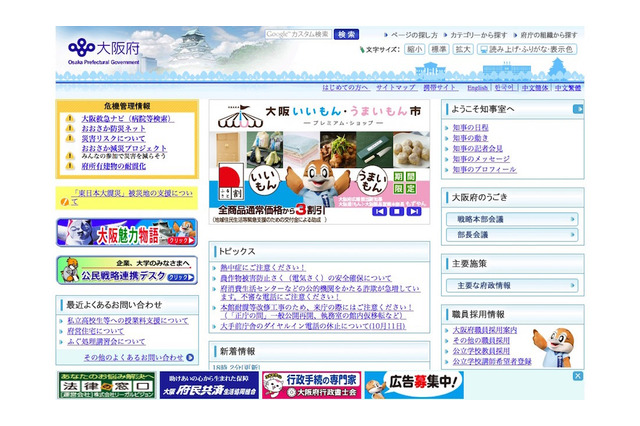Image resolution: width=640 pixels, height=426 pixels.
Task: Open 府消費生活センター fraud warning topic
Action: point(320,293)
